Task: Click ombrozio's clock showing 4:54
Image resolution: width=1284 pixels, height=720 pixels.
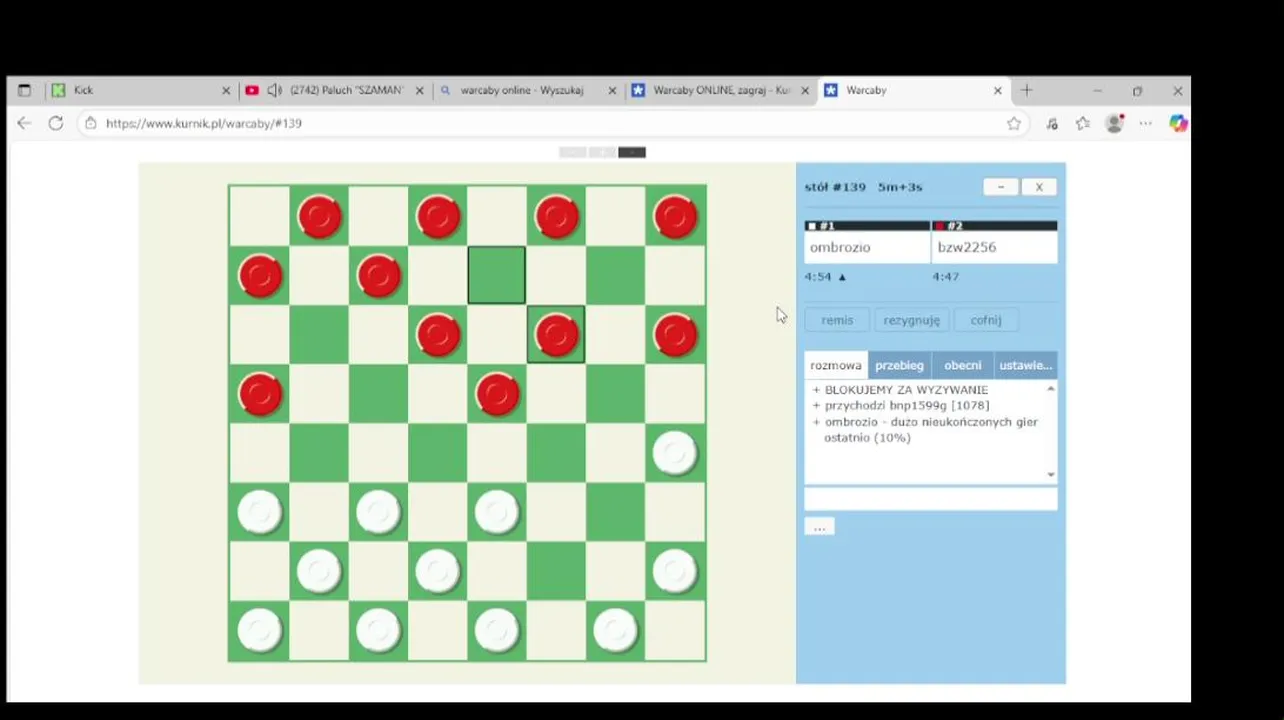Action: pos(819,277)
